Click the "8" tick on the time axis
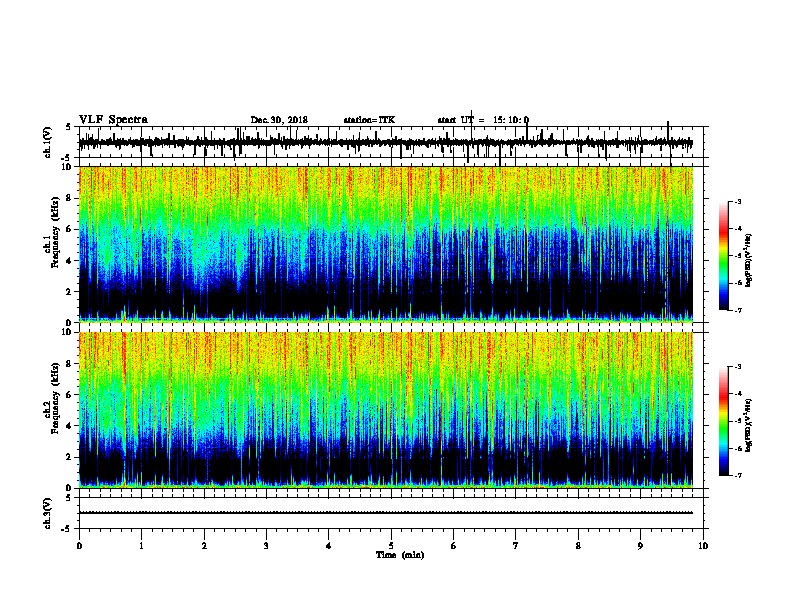Viewport: 792px width, 612px height. (x=578, y=546)
